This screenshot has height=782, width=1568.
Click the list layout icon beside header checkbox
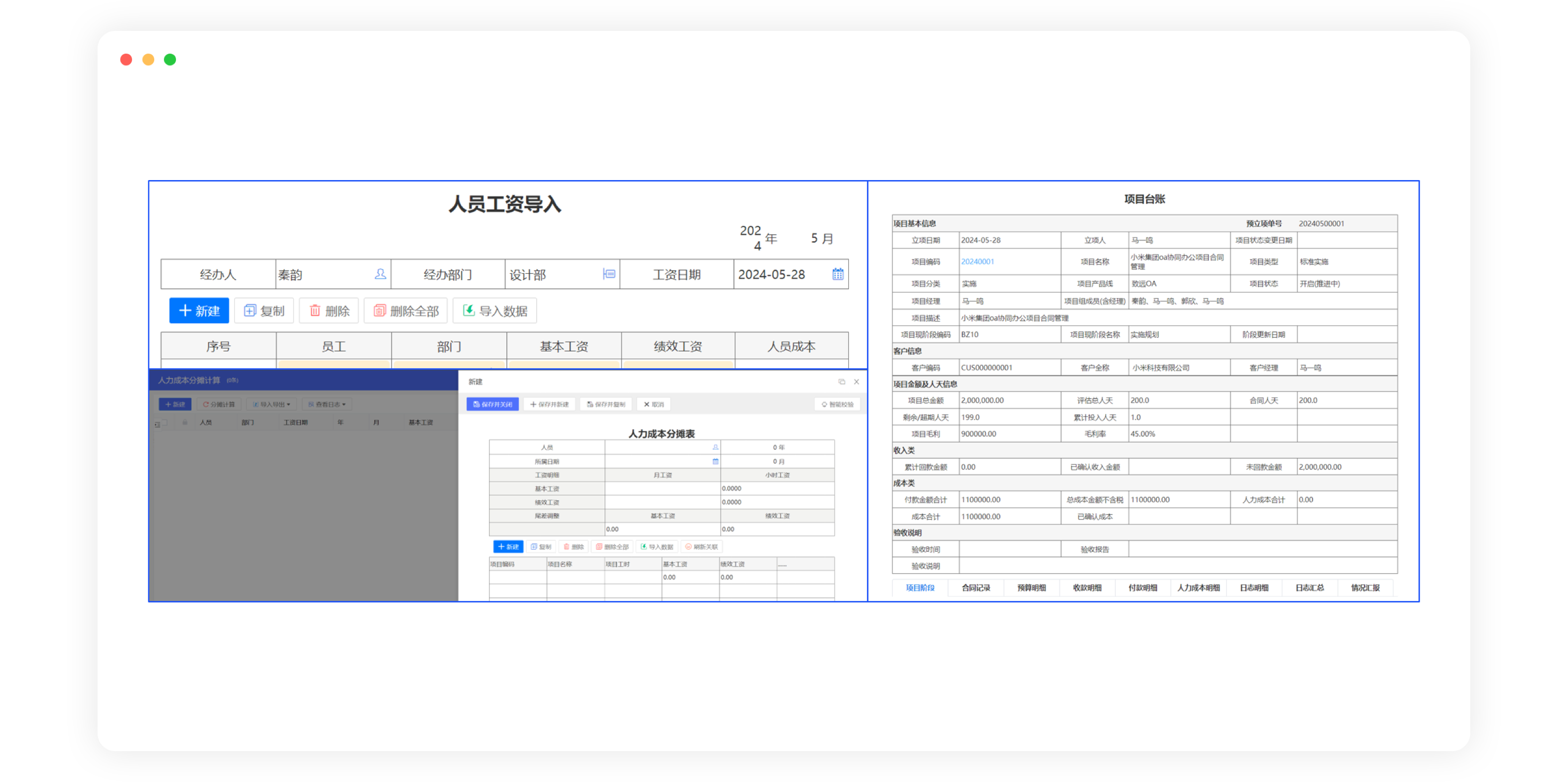tap(157, 425)
